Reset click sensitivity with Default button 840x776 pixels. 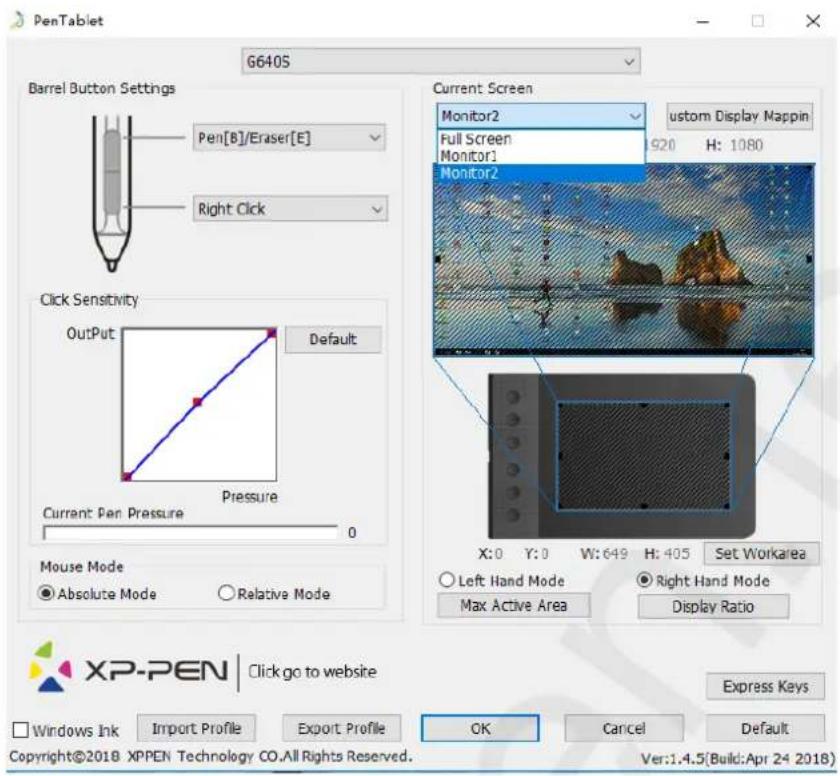pos(333,339)
